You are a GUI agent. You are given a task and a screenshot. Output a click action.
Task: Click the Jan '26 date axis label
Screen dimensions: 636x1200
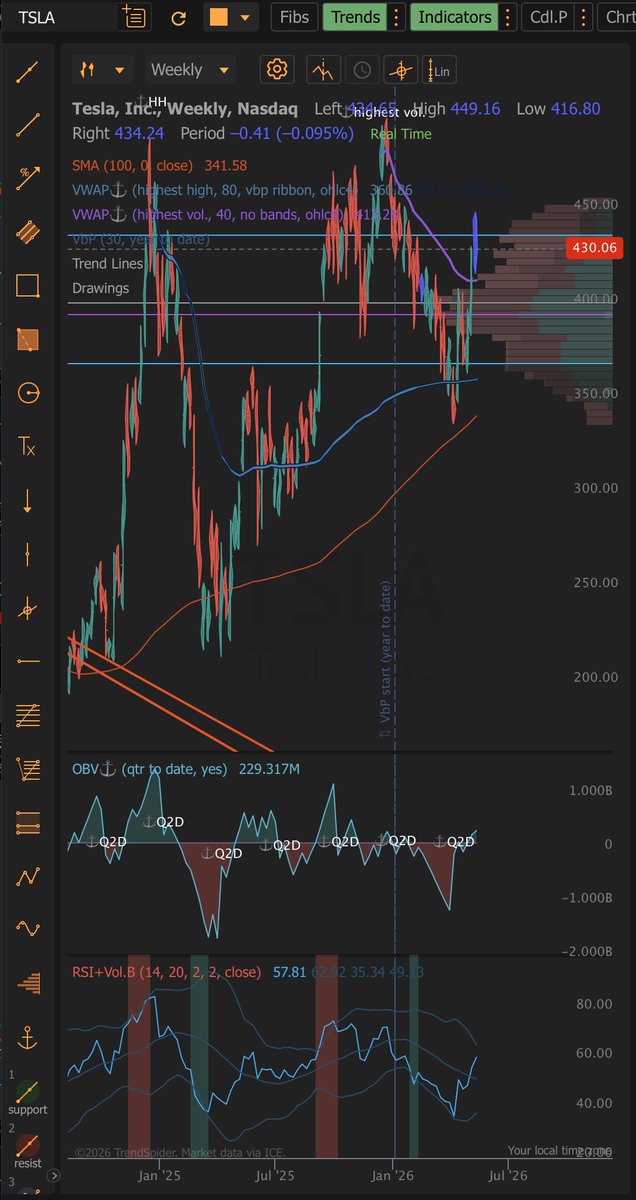click(394, 1178)
